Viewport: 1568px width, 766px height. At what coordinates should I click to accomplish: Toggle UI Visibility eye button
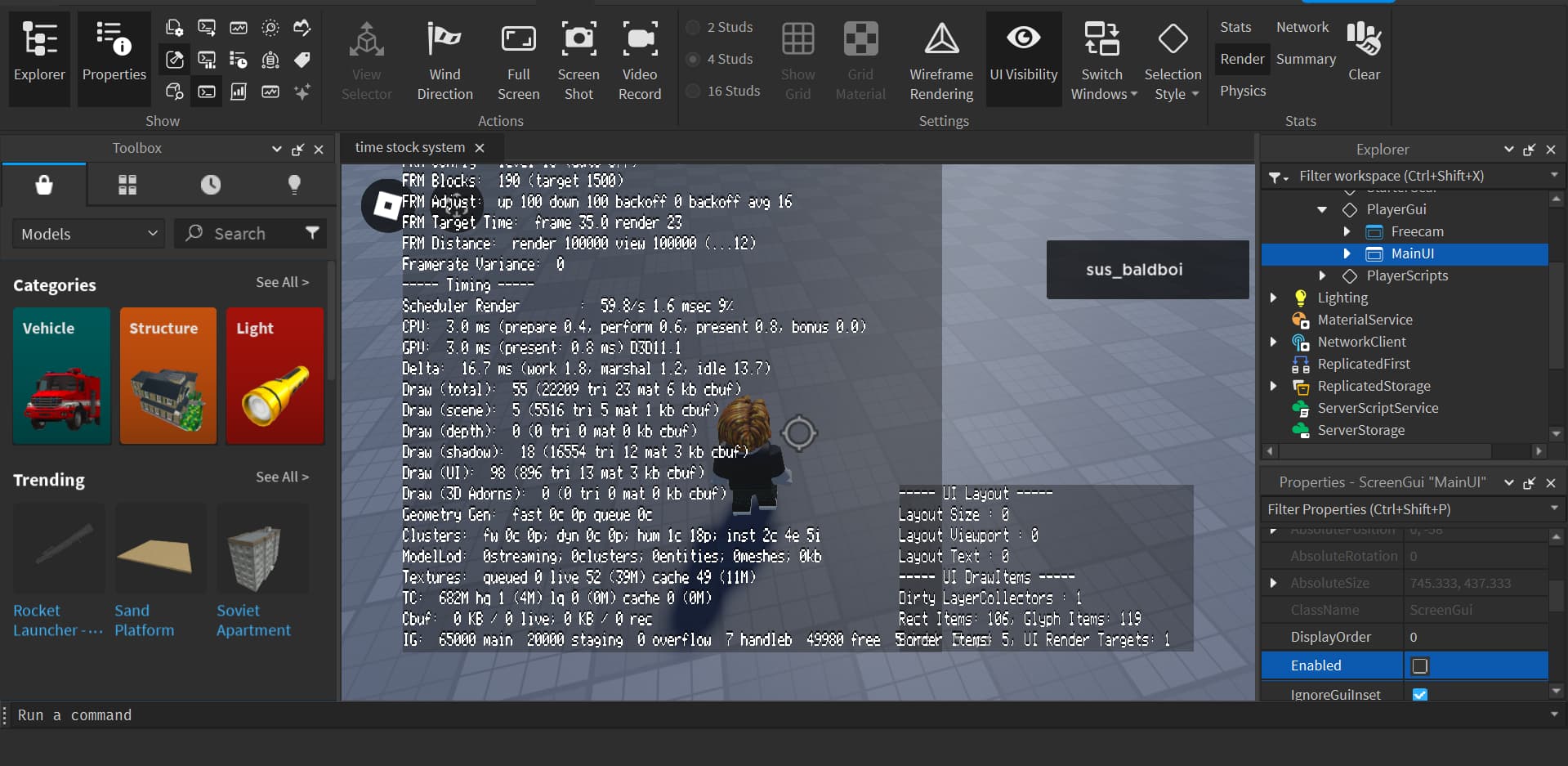coord(1024,59)
